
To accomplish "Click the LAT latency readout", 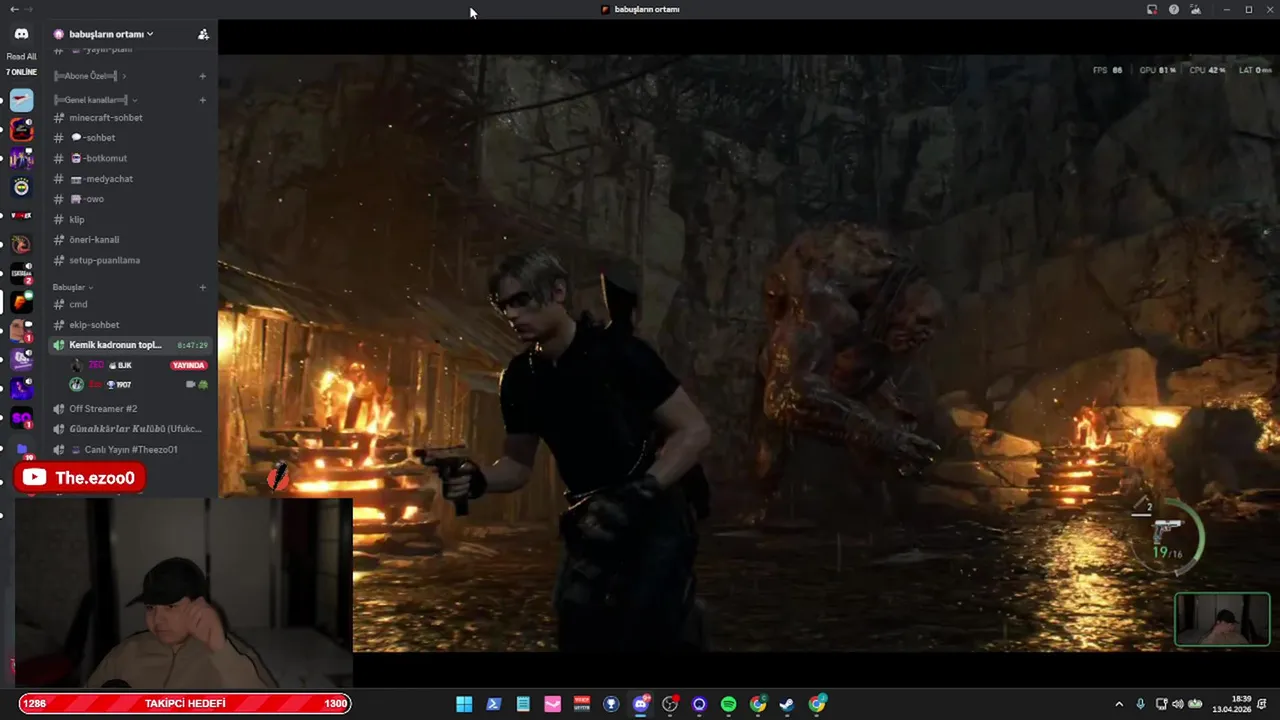I will tap(1255, 70).
